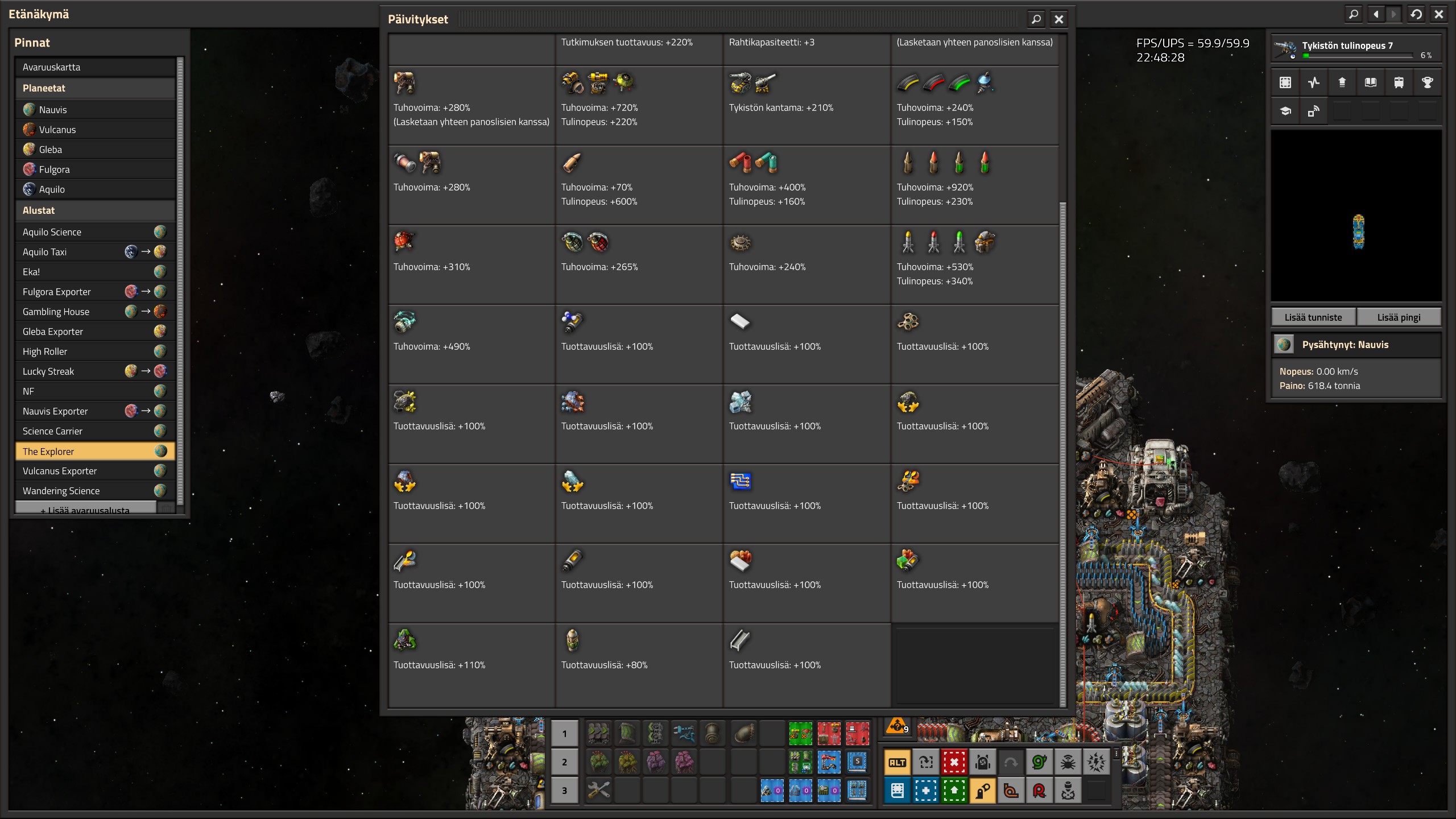Search within the Päivitykset window

(1036, 19)
